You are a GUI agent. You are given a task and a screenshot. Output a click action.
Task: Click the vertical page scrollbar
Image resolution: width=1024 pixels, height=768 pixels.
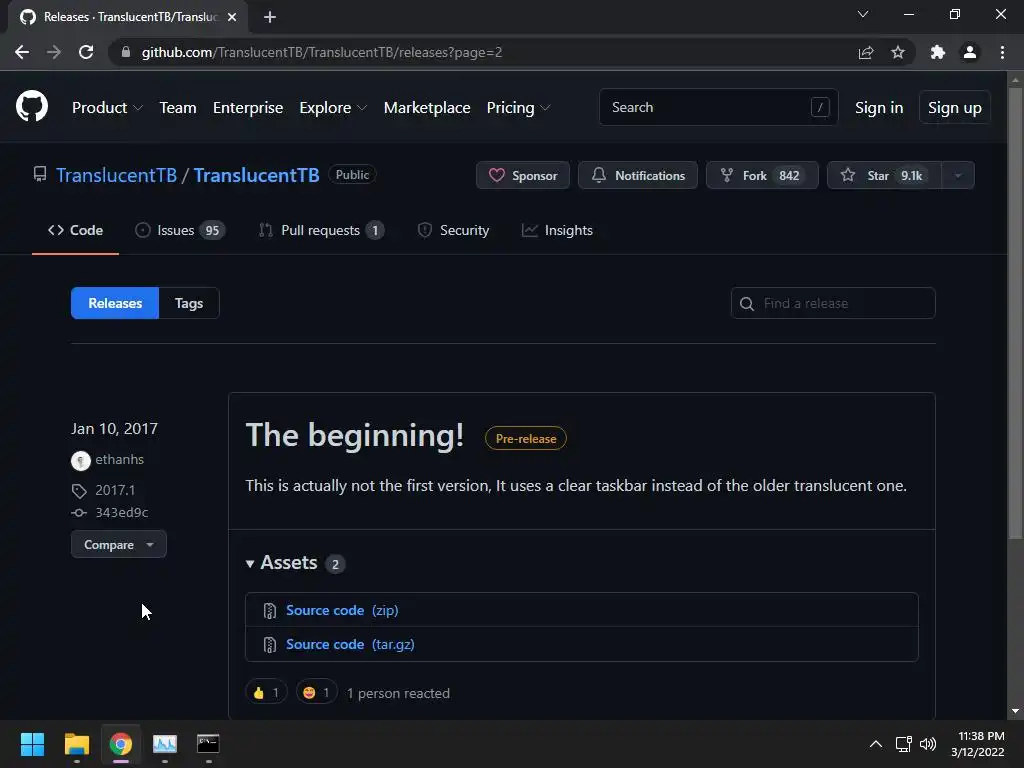(x=1015, y=313)
